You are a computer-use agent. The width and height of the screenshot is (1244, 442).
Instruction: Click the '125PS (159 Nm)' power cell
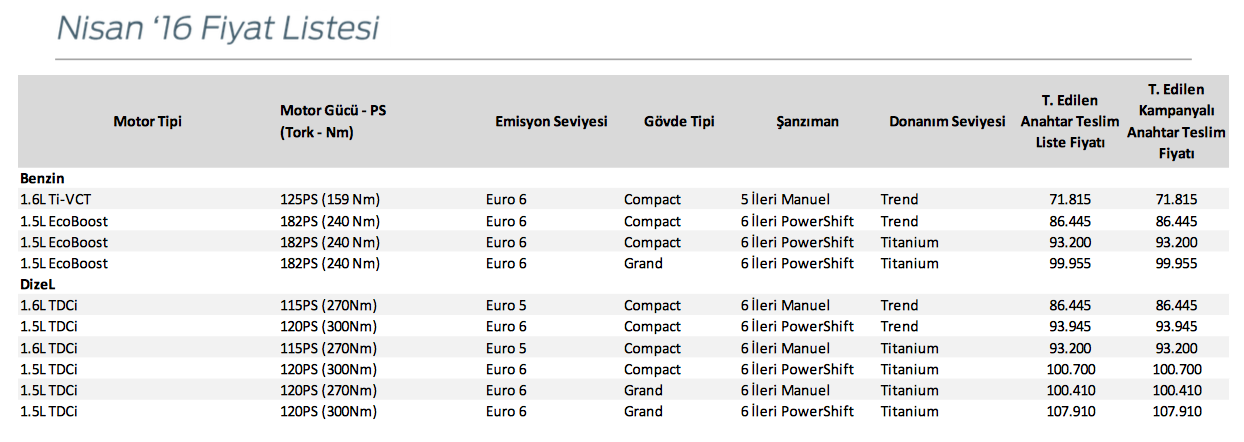coord(330,200)
